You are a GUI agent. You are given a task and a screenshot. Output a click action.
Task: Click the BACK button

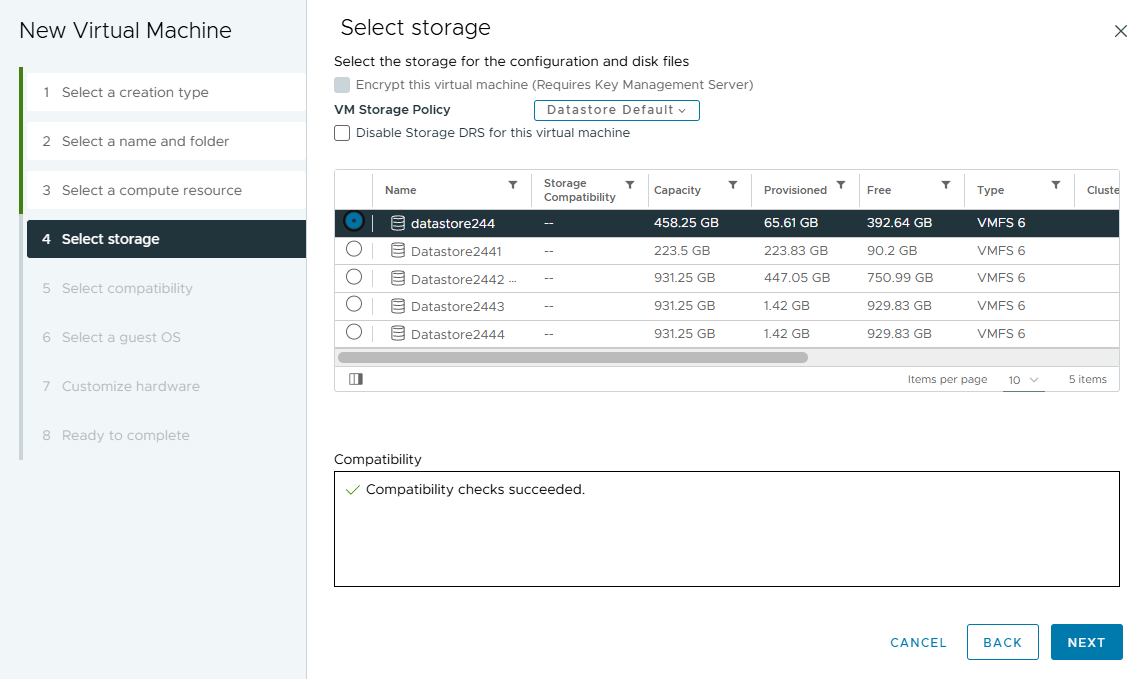pyautogui.click(x=1002, y=642)
